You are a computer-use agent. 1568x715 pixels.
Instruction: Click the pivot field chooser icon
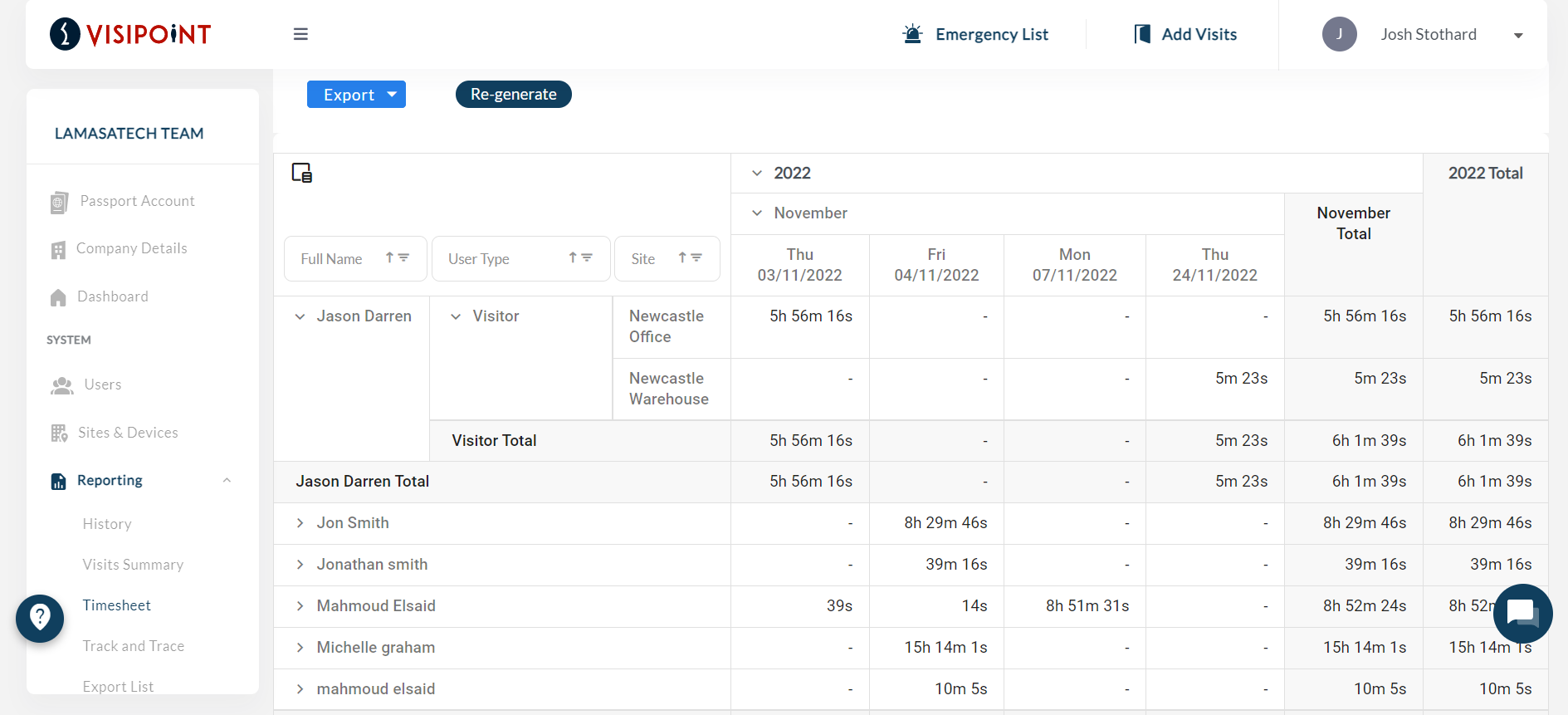302,173
